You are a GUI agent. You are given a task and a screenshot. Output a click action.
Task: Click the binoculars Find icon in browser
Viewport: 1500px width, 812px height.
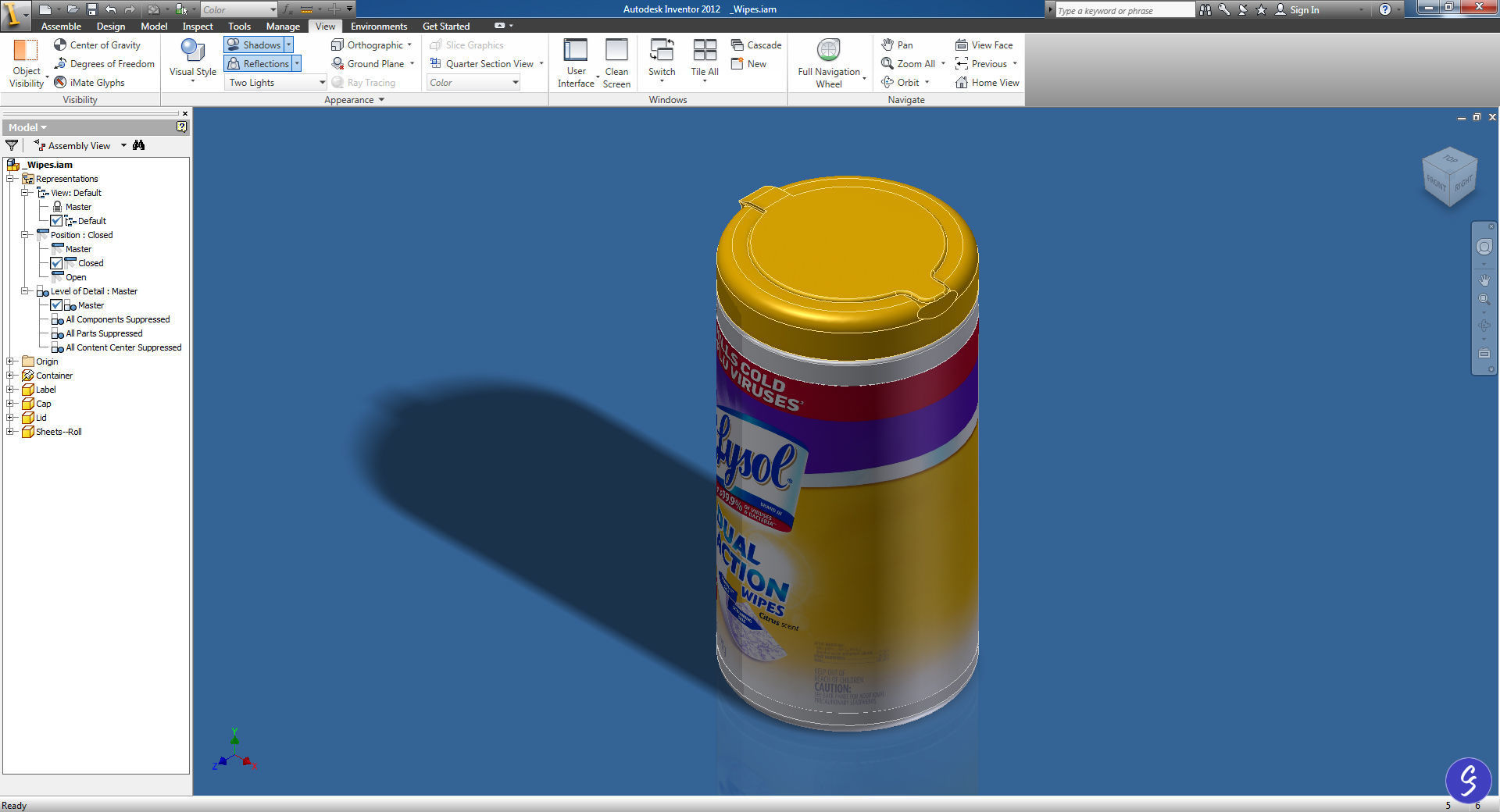pyautogui.click(x=139, y=145)
